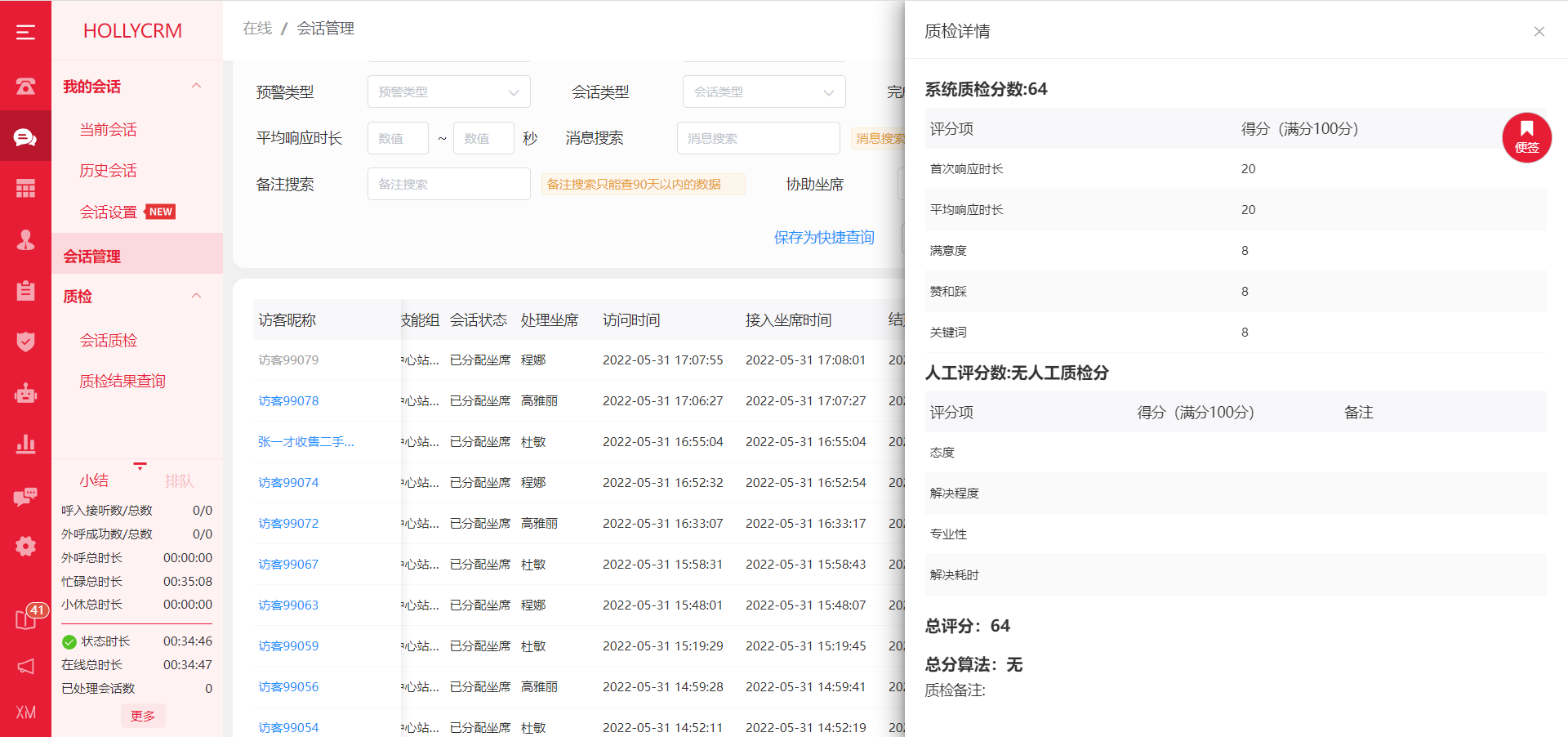Open the megaphone announcement sidebar icon
The height and width of the screenshot is (737, 1568).
(25, 666)
